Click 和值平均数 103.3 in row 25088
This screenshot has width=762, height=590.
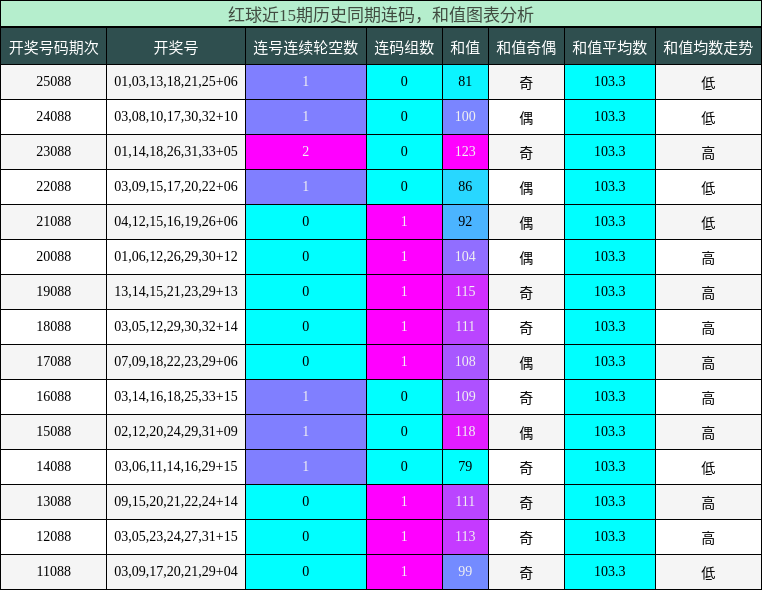pyautogui.click(x=610, y=82)
